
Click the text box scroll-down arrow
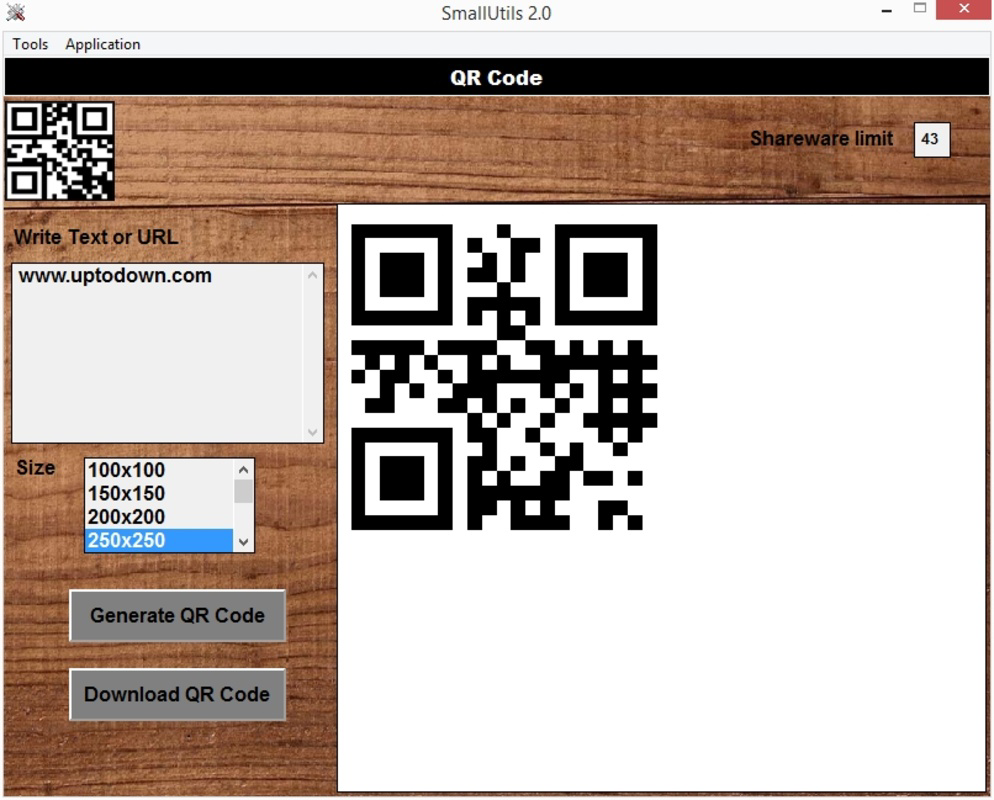click(x=313, y=432)
